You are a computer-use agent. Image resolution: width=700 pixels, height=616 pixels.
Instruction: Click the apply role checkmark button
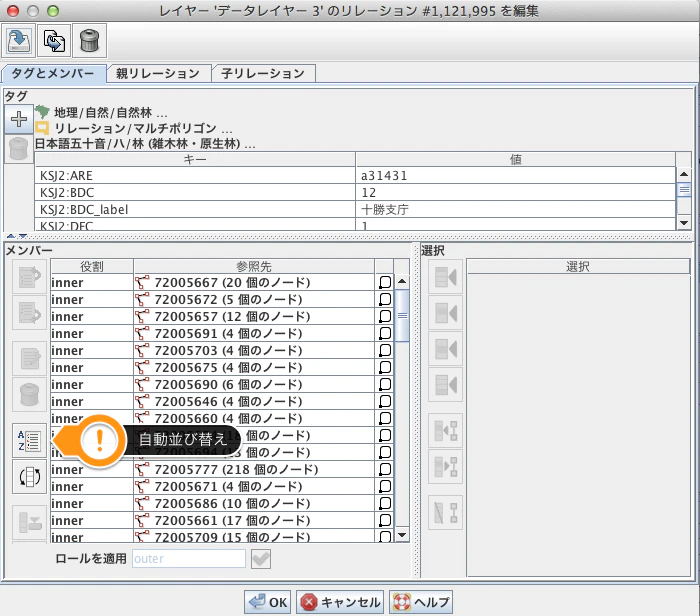click(261, 559)
